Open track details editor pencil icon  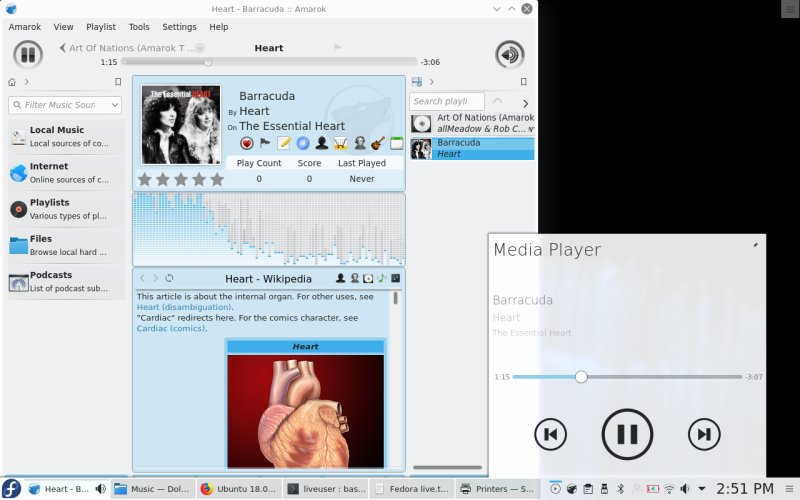click(284, 143)
